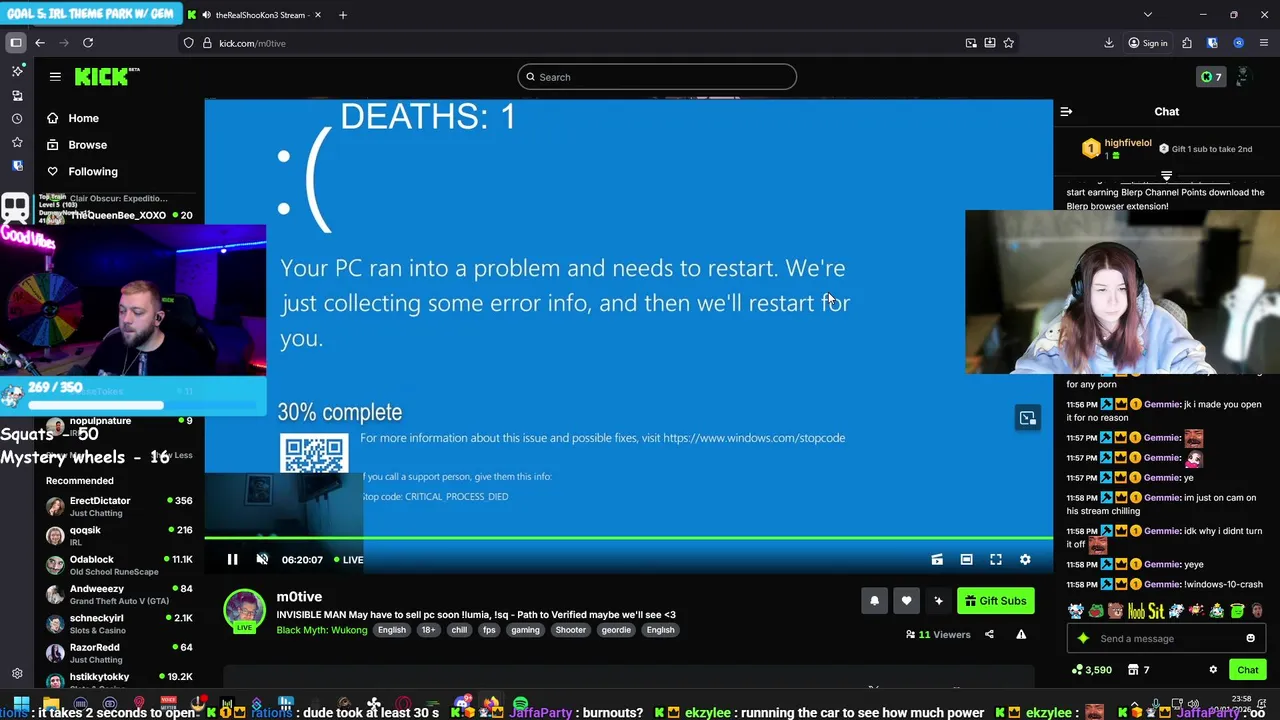The height and width of the screenshot is (720, 1280).
Task: Open the emote picker in the message box
Action: pos(1250,639)
